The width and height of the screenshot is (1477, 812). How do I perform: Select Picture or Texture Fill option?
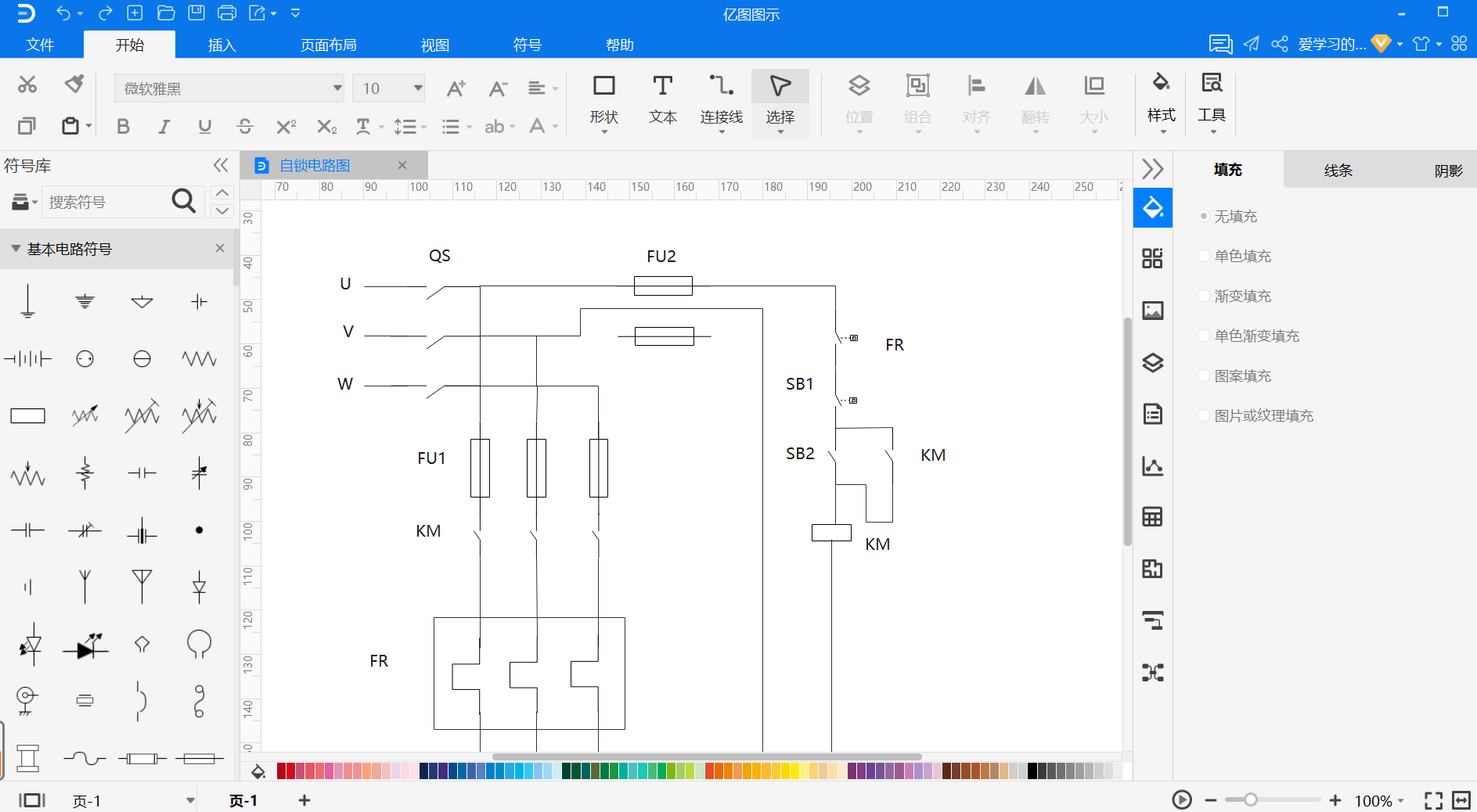click(x=1204, y=415)
